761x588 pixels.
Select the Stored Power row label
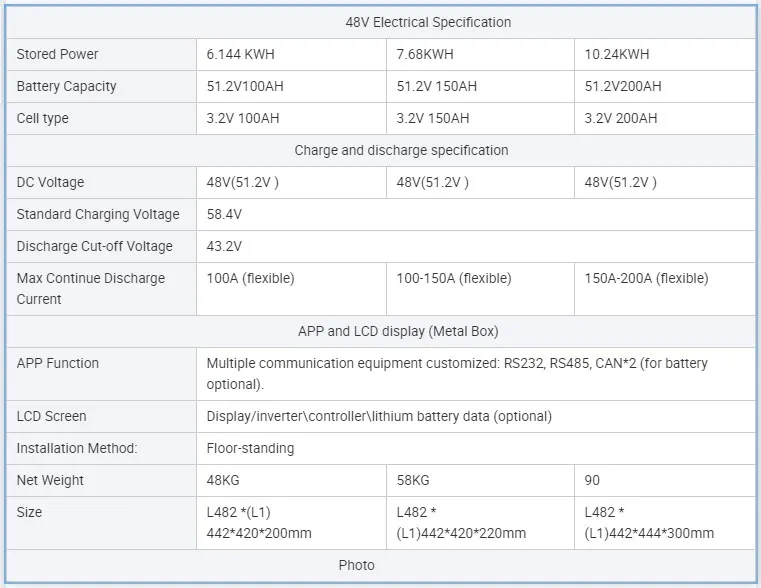[57, 54]
